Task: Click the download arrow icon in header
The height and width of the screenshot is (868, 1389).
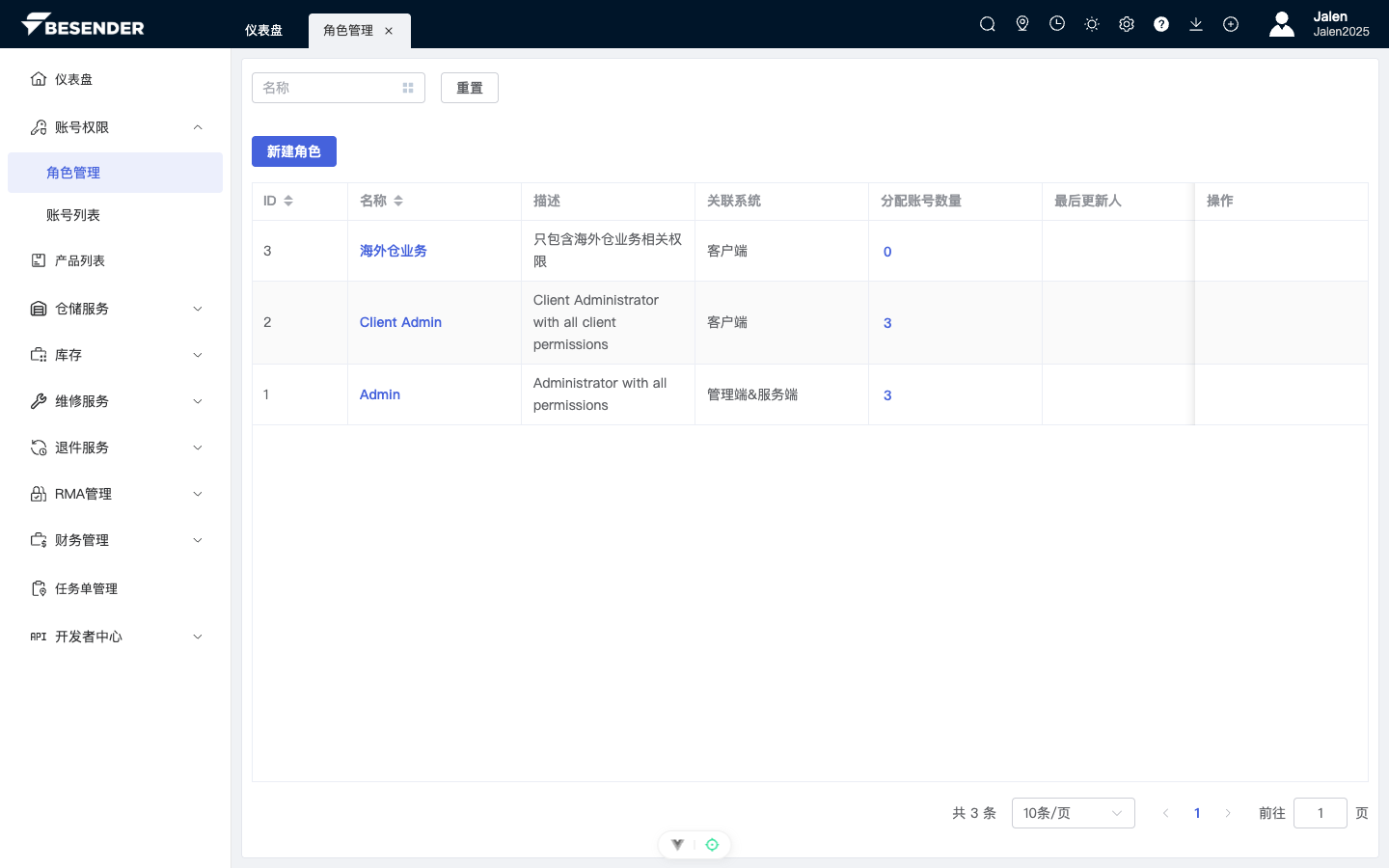Action: point(1196,24)
